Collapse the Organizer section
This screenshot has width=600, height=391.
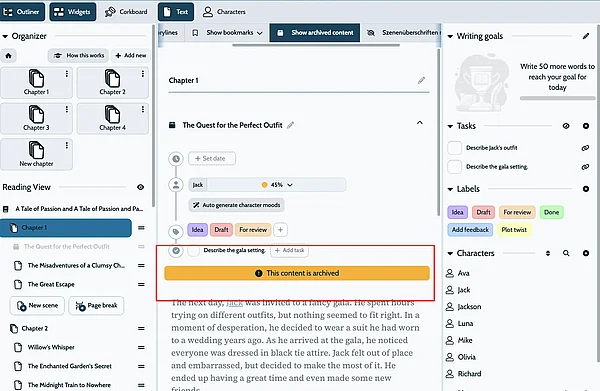pyautogui.click(x=5, y=36)
